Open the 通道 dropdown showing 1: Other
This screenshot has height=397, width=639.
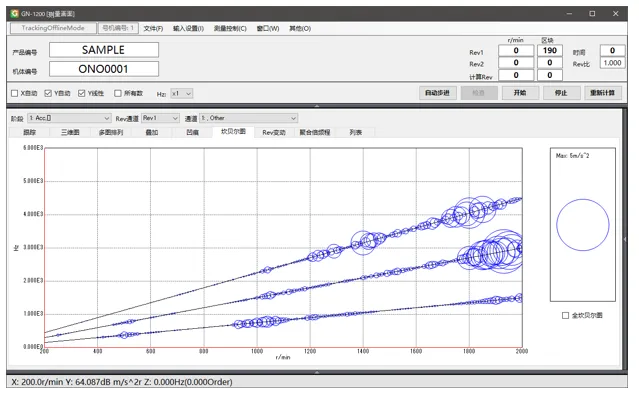(249, 118)
